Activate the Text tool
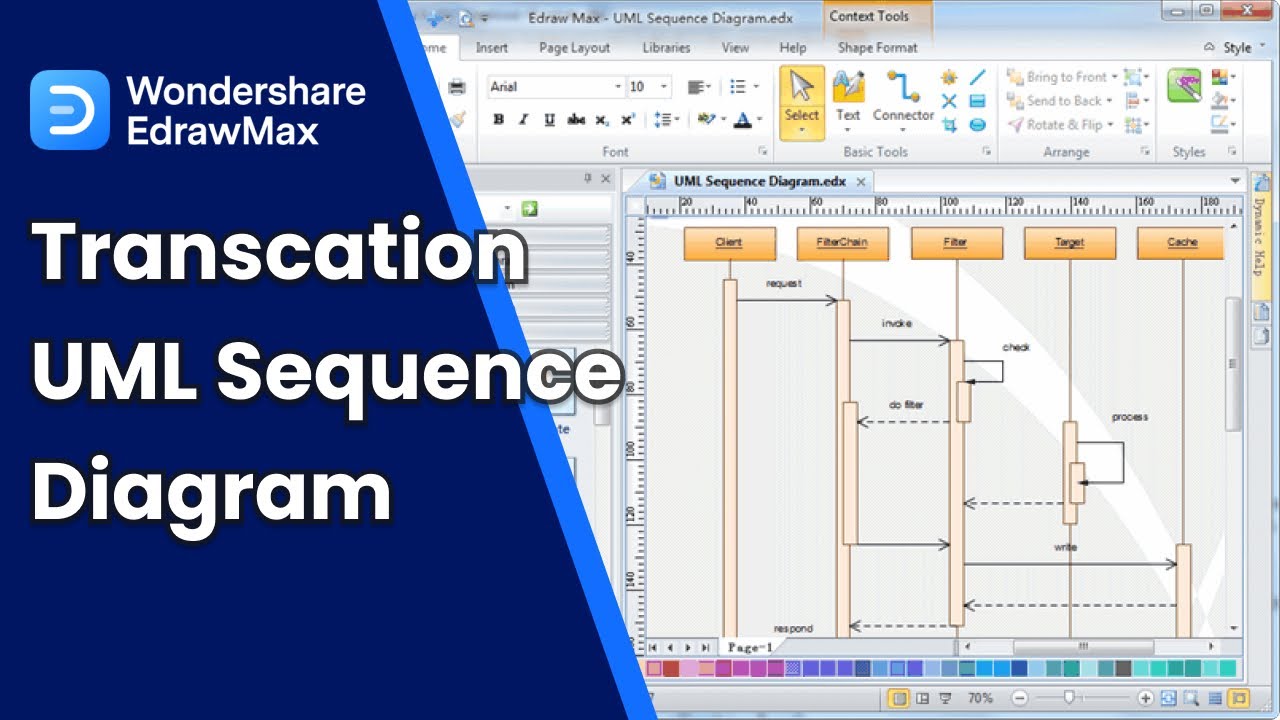 (848, 102)
